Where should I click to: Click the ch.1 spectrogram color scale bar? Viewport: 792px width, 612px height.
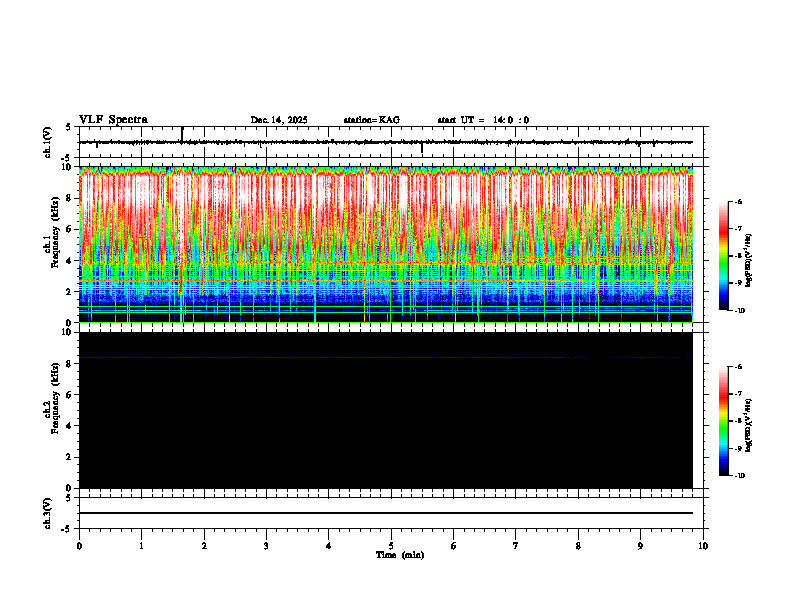[723, 256]
